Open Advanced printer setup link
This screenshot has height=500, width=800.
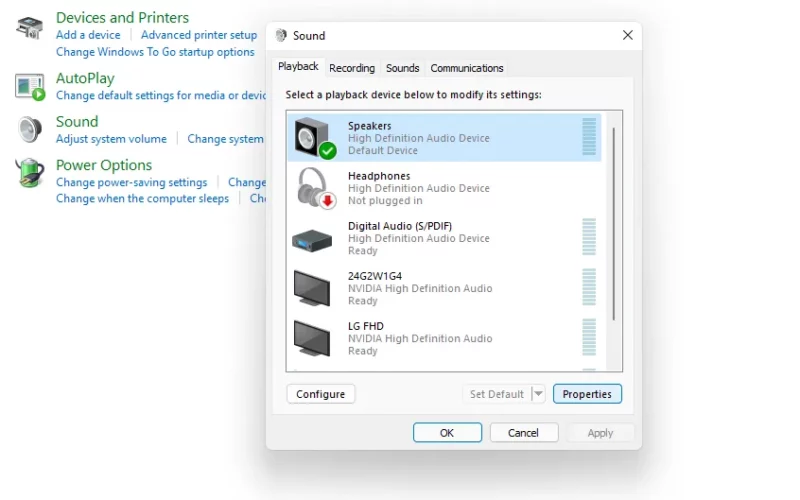pos(199,35)
